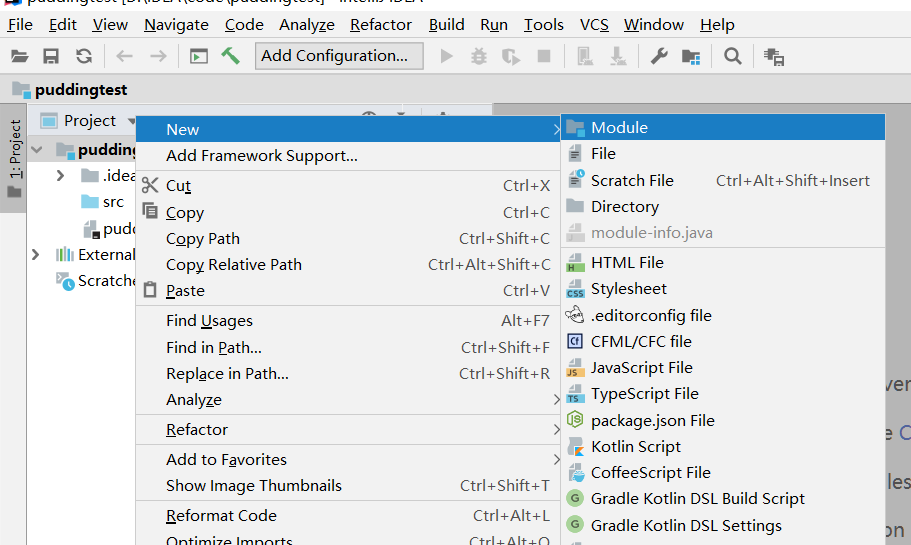This screenshot has height=545, width=911.
Task: Click the Run with Coverage icon
Action: point(511,56)
